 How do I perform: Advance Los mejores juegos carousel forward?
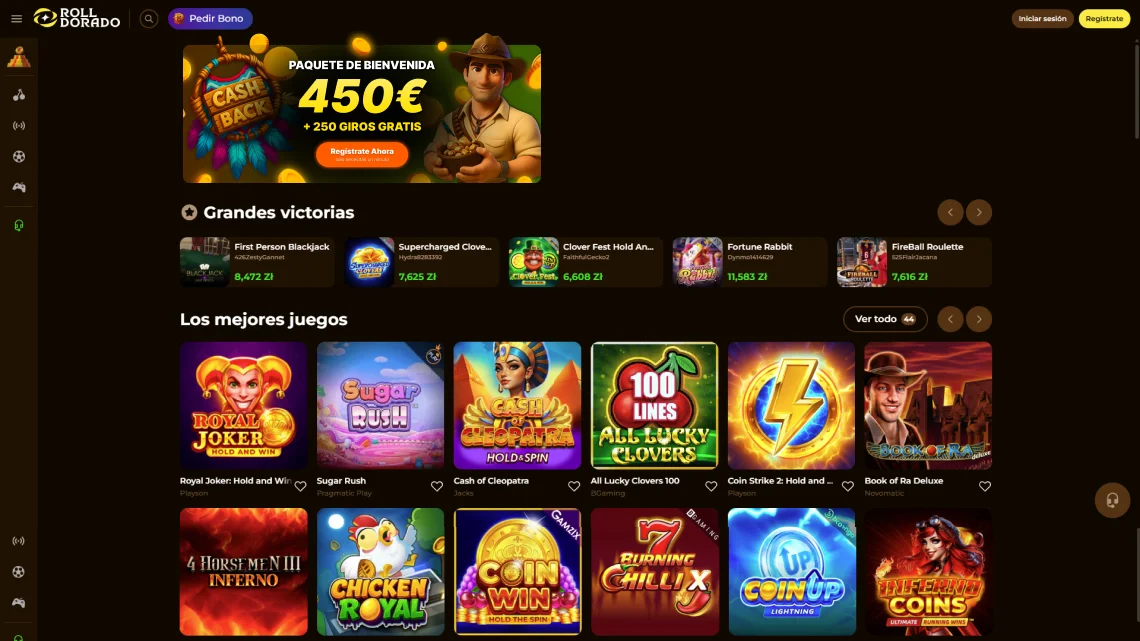tap(979, 319)
